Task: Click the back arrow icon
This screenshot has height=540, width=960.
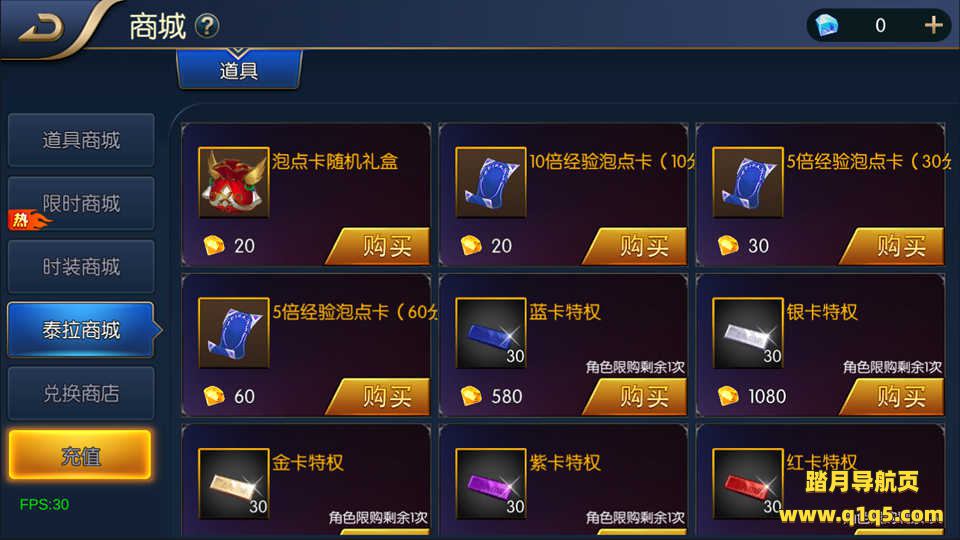Action: click(42, 28)
